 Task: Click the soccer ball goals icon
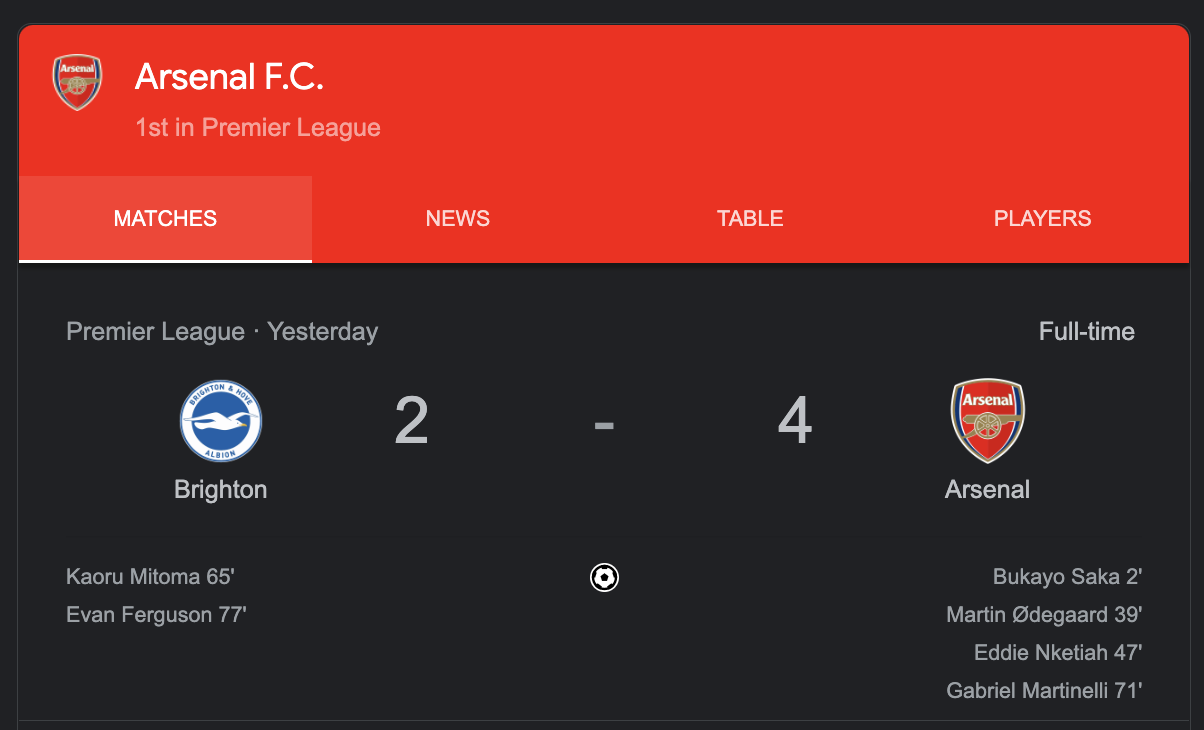(604, 578)
